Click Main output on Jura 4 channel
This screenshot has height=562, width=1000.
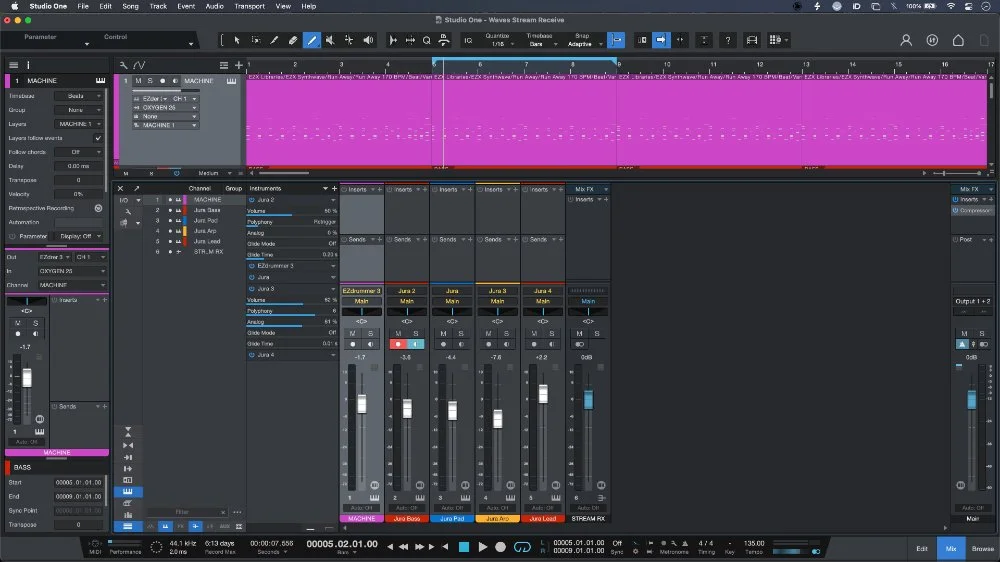tap(543, 301)
